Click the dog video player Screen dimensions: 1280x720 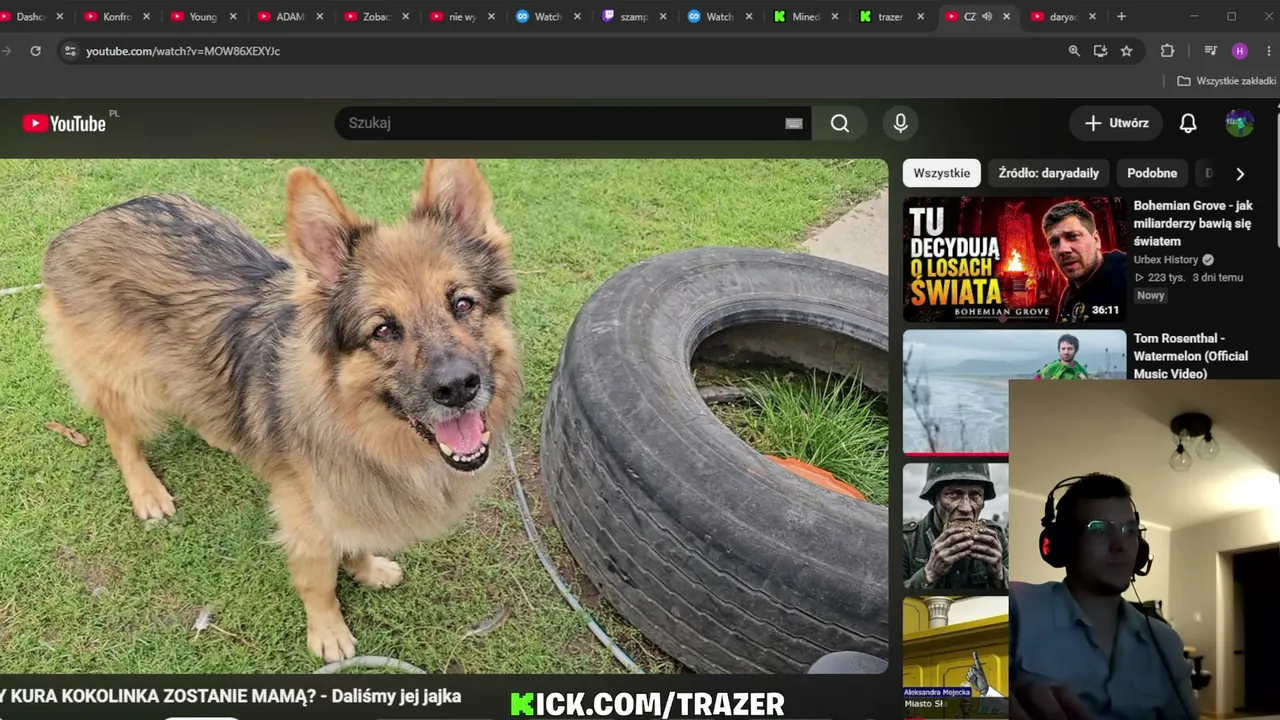pyautogui.click(x=444, y=416)
